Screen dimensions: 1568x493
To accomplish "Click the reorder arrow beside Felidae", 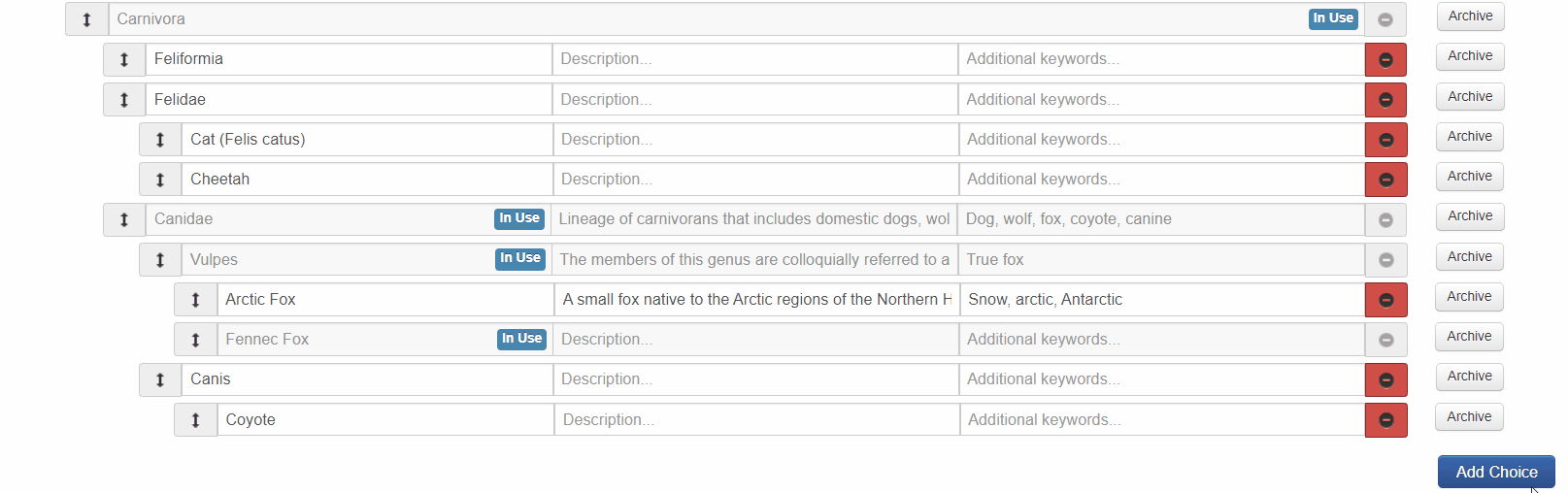I will tap(124, 100).
